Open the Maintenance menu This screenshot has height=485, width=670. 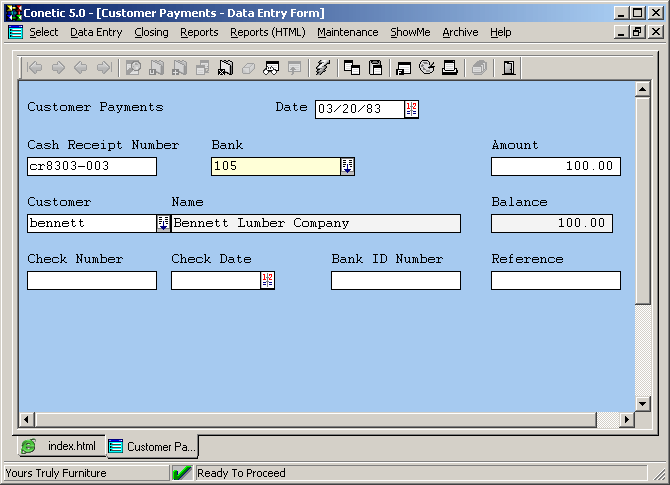tap(347, 32)
